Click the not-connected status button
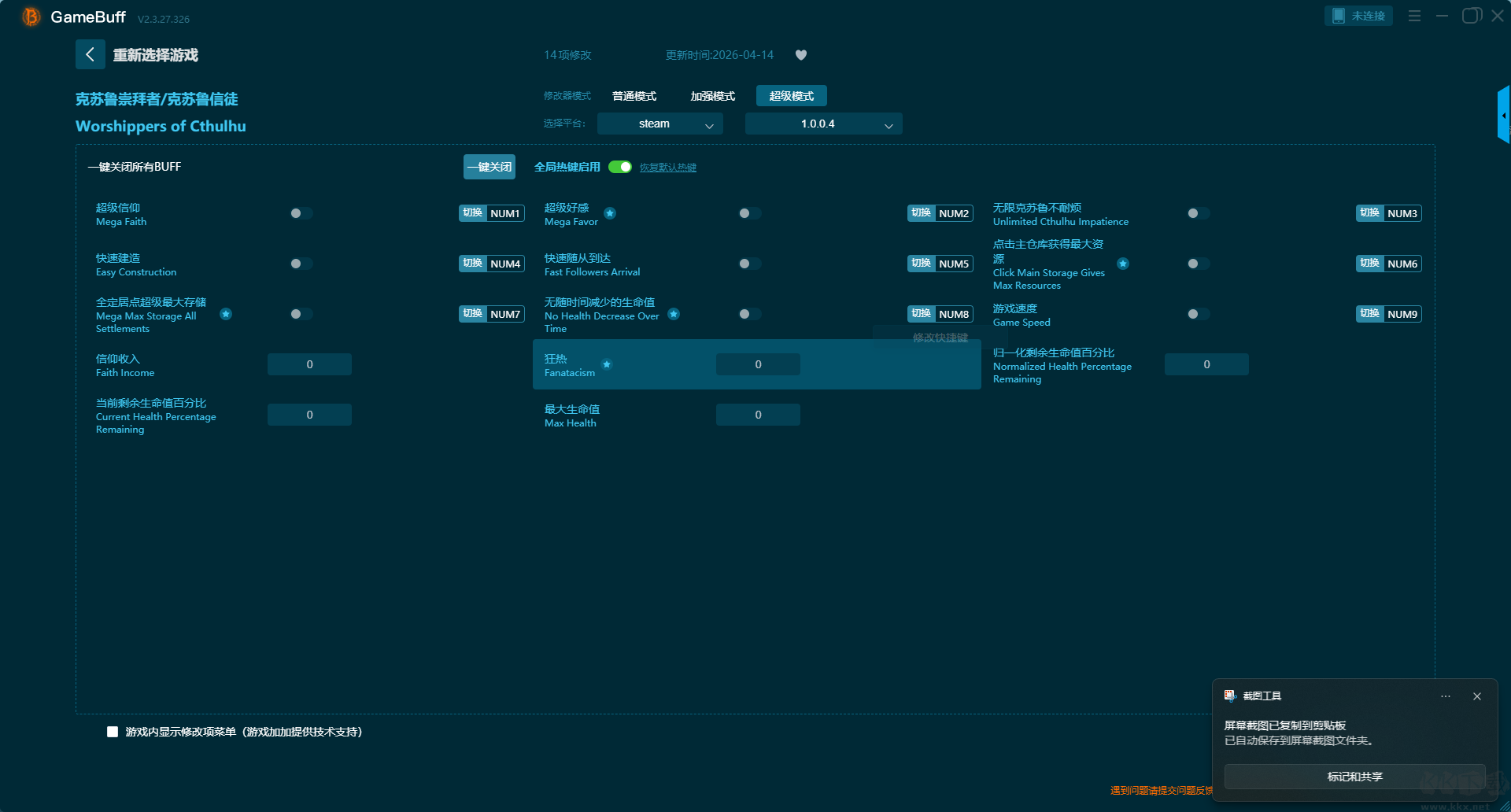The width and height of the screenshot is (1511, 812). 1359,16
